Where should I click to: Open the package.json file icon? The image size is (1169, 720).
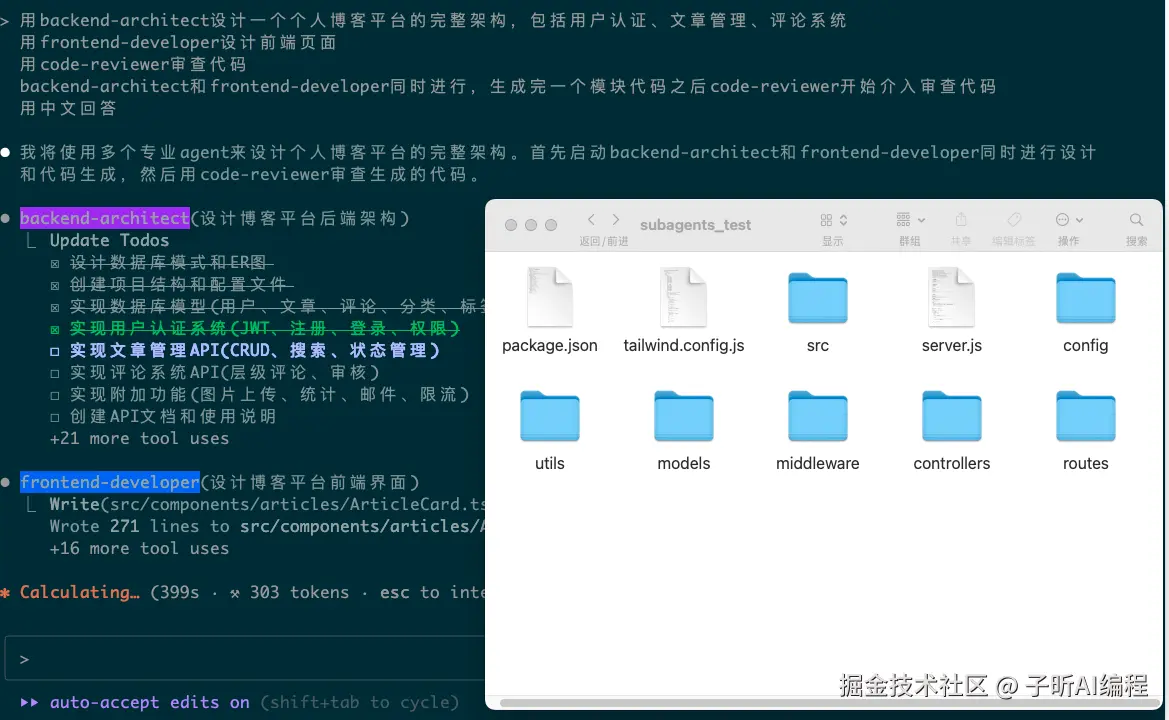tap(549, 297)
